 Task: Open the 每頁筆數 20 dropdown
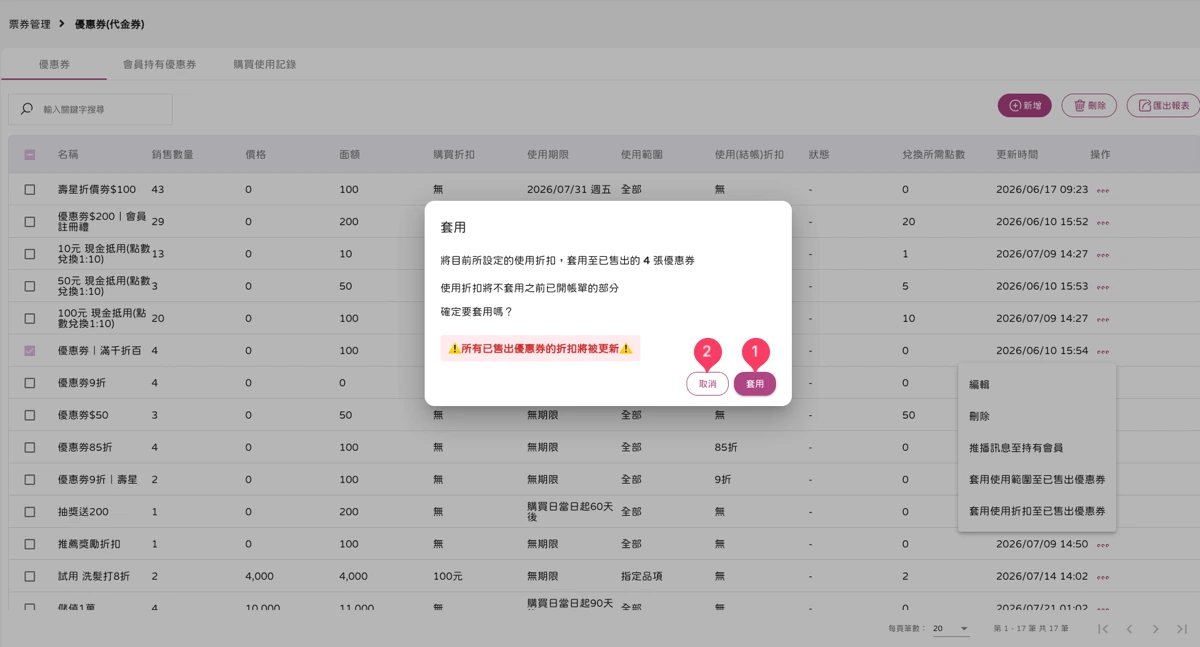point(951,629)
